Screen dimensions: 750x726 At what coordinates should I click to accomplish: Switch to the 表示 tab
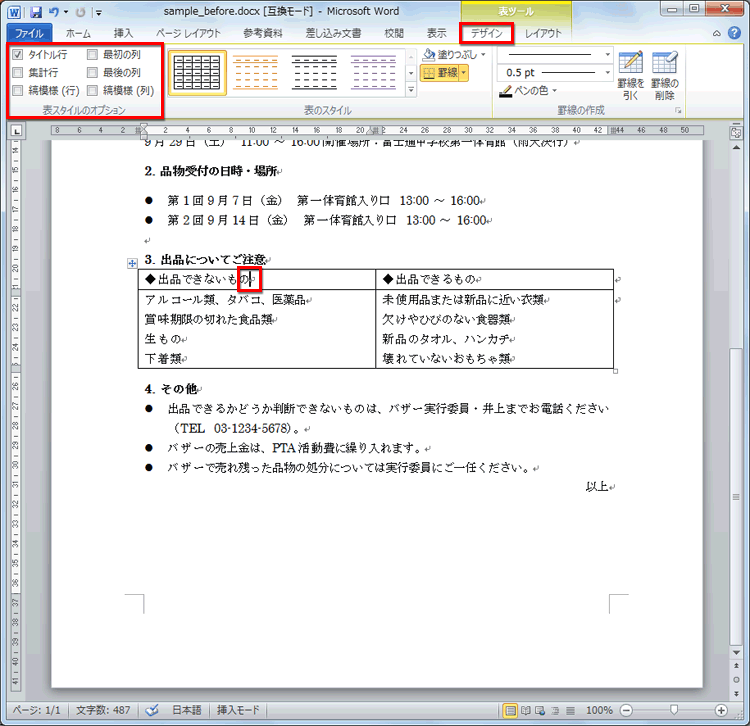tap(436, 33)
